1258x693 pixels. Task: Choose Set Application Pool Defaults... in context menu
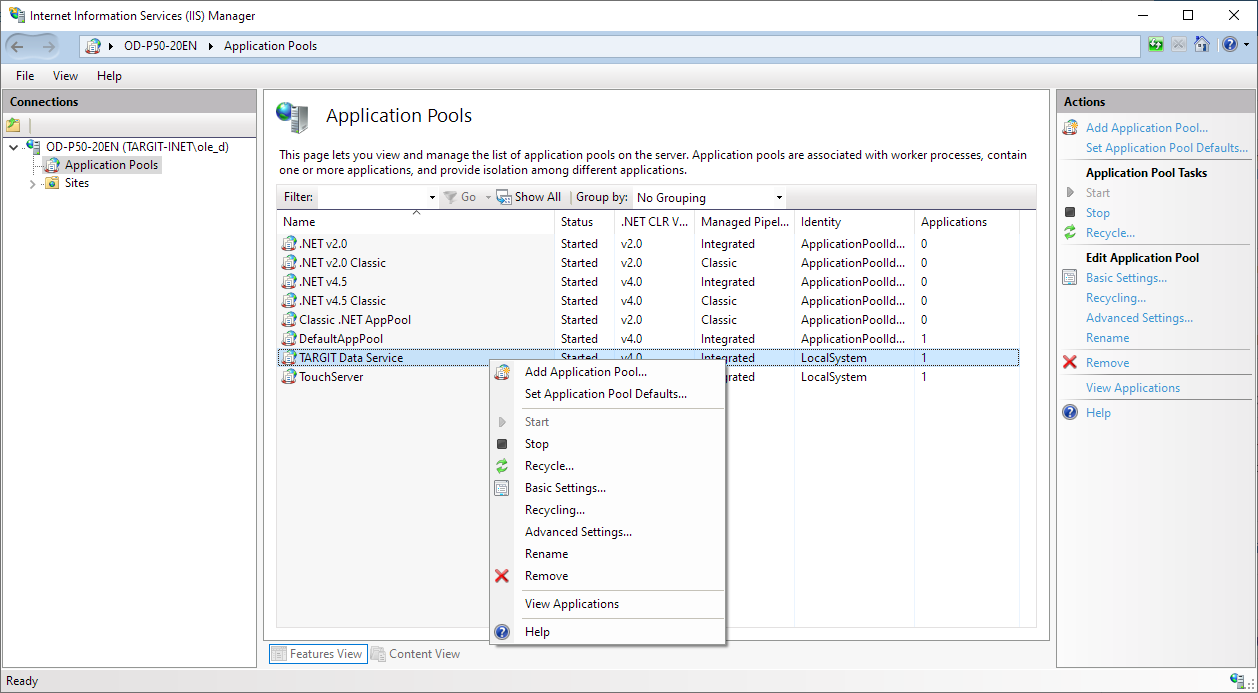point(608,394)
